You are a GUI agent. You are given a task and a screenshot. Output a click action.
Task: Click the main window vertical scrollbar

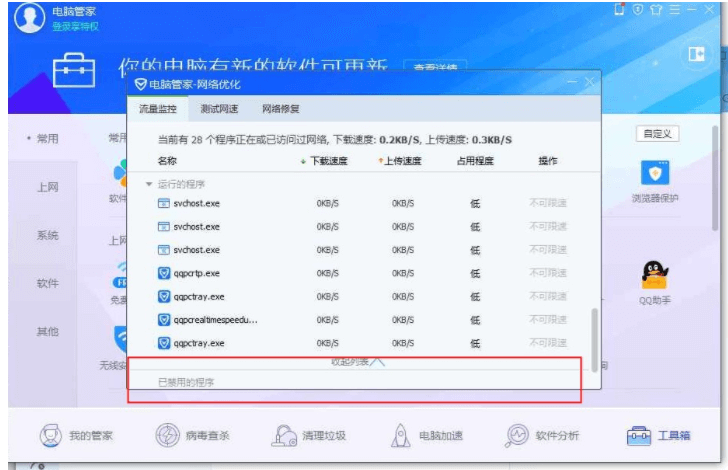pyautogui.click(x=715, y=179)
